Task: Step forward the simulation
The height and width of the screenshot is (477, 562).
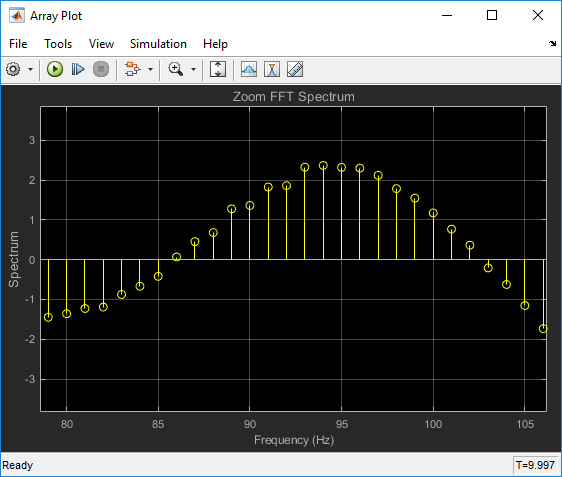Action: (78, 69)
